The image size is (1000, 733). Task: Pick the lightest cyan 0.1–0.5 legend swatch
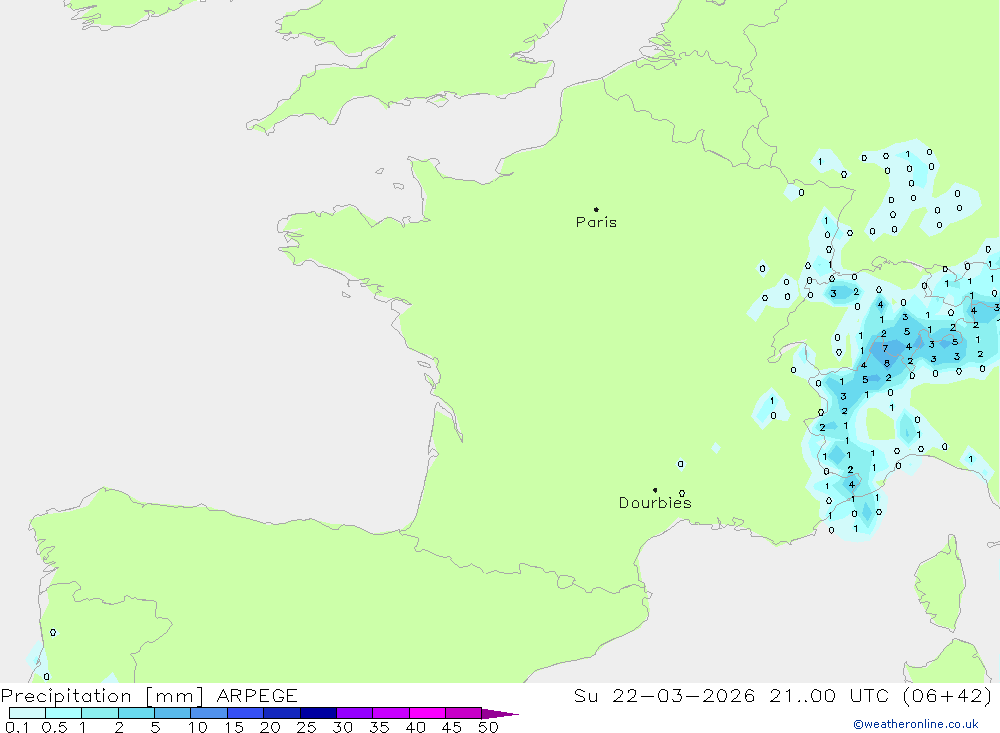pos(27,714)
